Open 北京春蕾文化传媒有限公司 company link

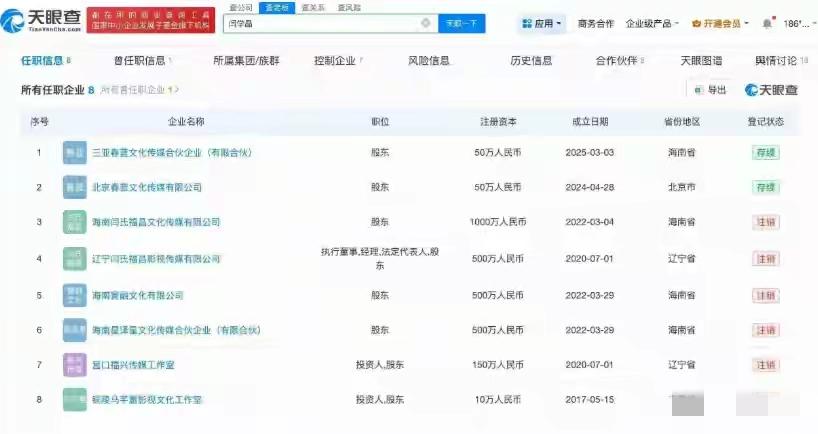147,187
